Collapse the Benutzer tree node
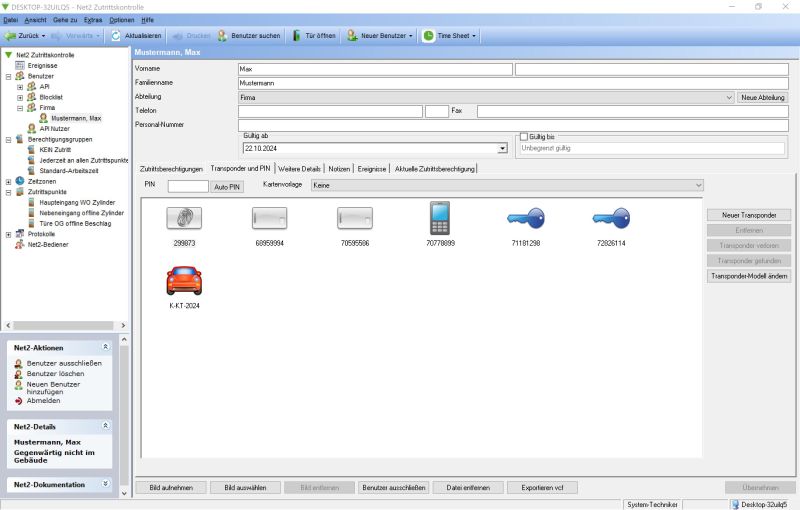Viewport: 800px width, 510px height. [x=8, y=76]
